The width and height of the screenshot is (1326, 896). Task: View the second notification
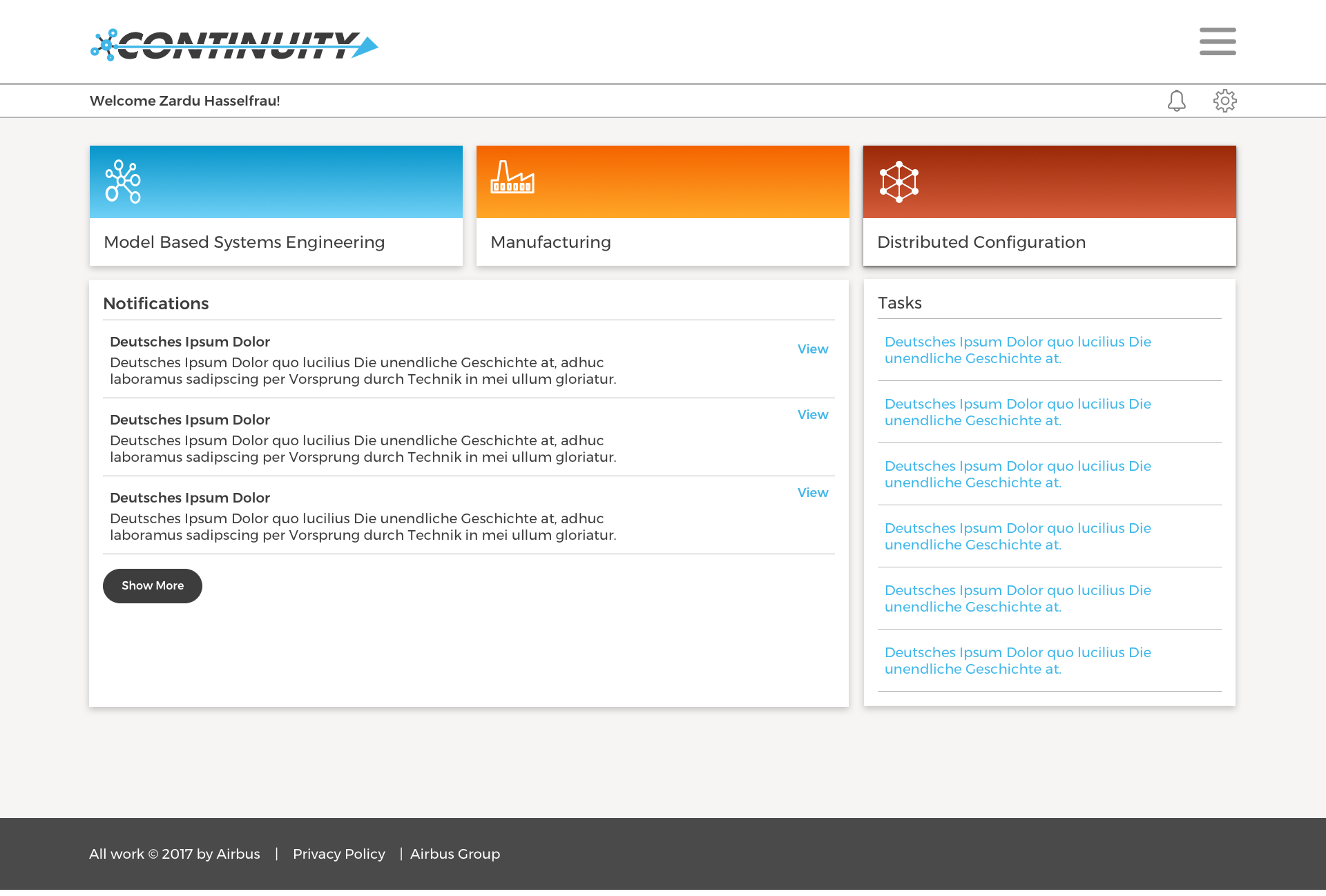(x=812, y=415)
